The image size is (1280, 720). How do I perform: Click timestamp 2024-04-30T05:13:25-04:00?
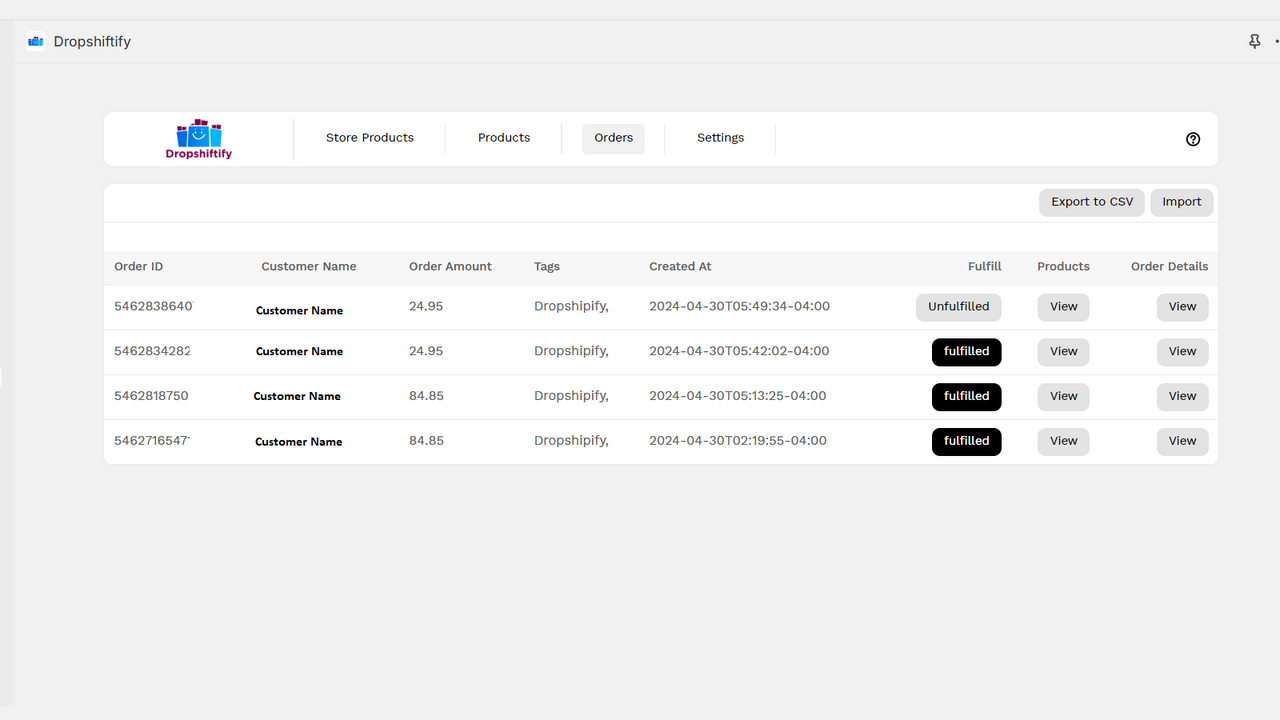[x=738, y=396]
